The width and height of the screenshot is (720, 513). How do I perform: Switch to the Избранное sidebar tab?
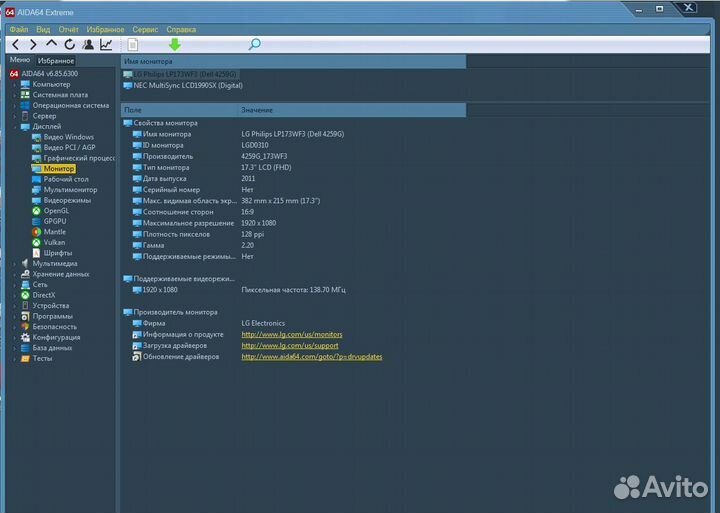(56, 61)
